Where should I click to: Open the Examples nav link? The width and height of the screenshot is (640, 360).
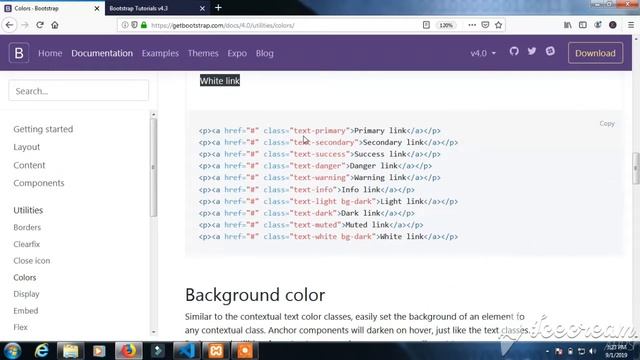tap(160, 53)
